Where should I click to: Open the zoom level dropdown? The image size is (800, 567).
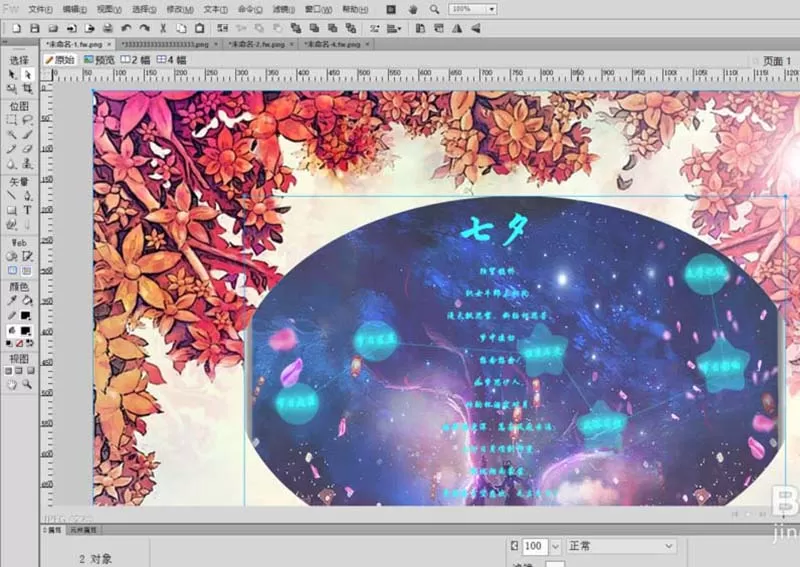pyautogui.click(x=492, y=9)
